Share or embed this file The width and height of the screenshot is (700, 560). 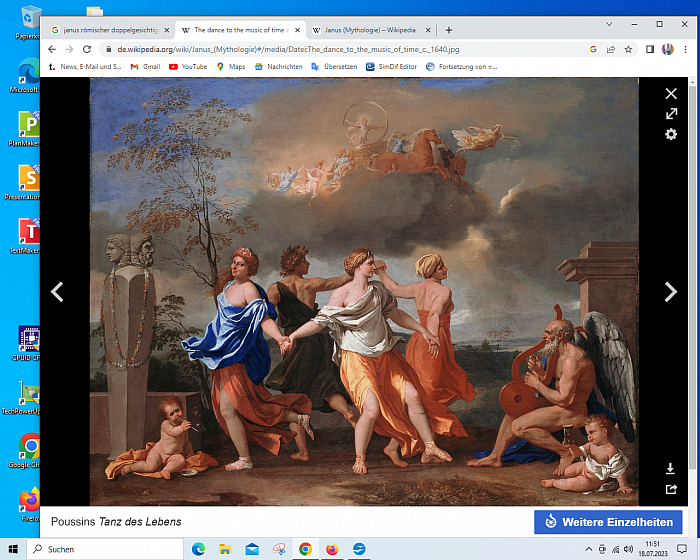click(x=671, y=489)
